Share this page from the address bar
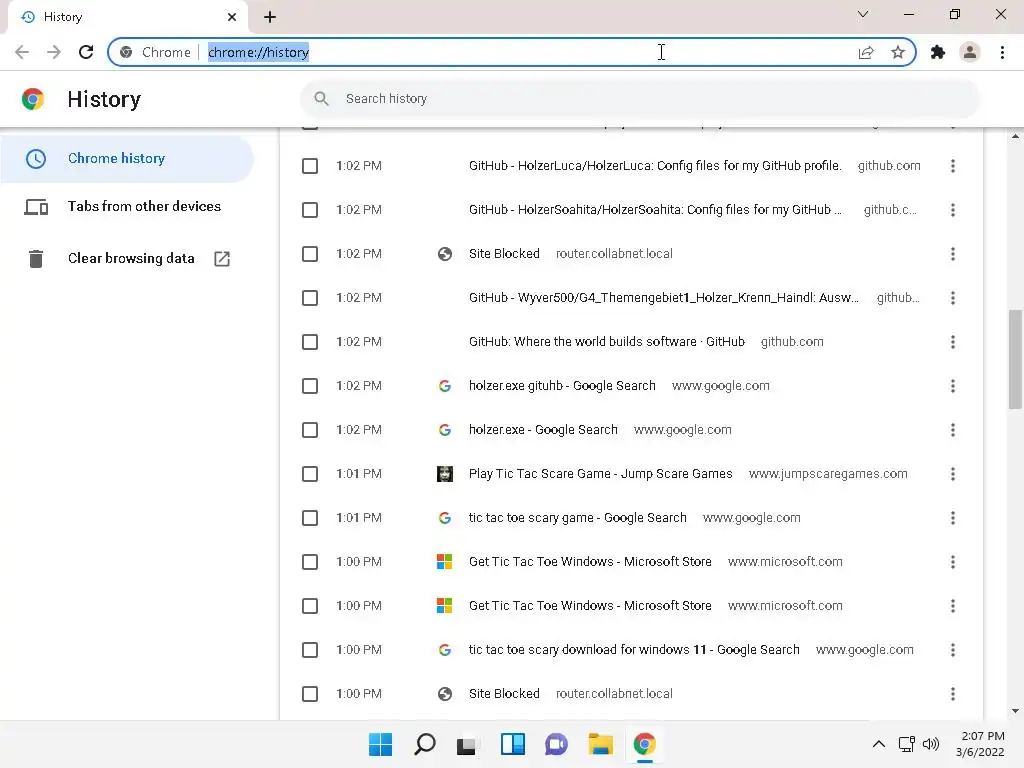Screen dimensions: 1024x768 point(866,52)
